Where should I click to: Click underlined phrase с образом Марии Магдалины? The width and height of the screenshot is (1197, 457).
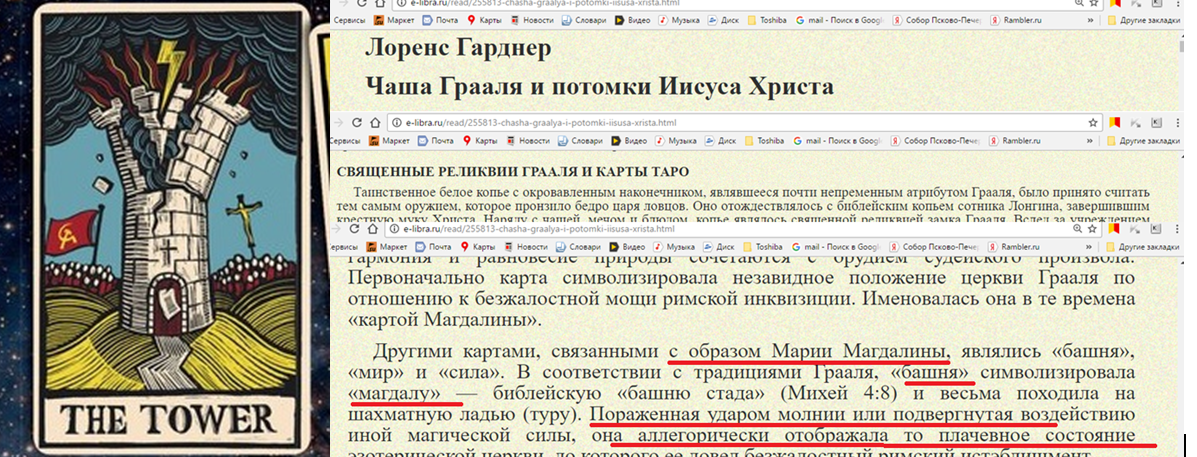coord(807,353)
